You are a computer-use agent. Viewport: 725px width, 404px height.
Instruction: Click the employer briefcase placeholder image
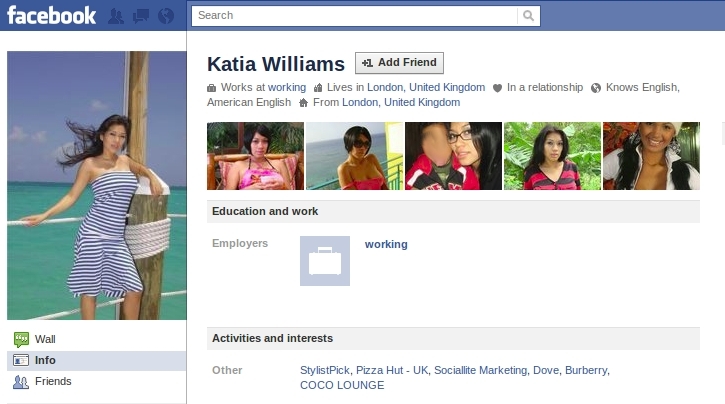coord(325,261)
